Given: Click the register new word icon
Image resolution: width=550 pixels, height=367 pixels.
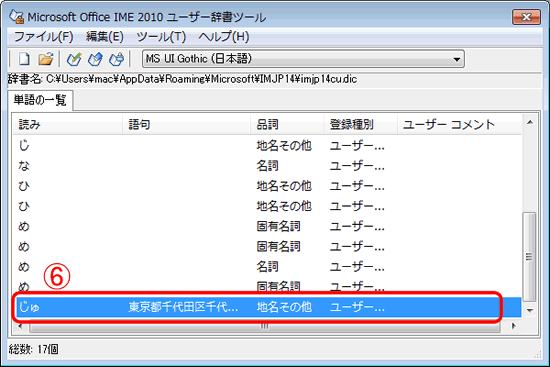Looking at the screenshot, I should (x=74, y=59).
